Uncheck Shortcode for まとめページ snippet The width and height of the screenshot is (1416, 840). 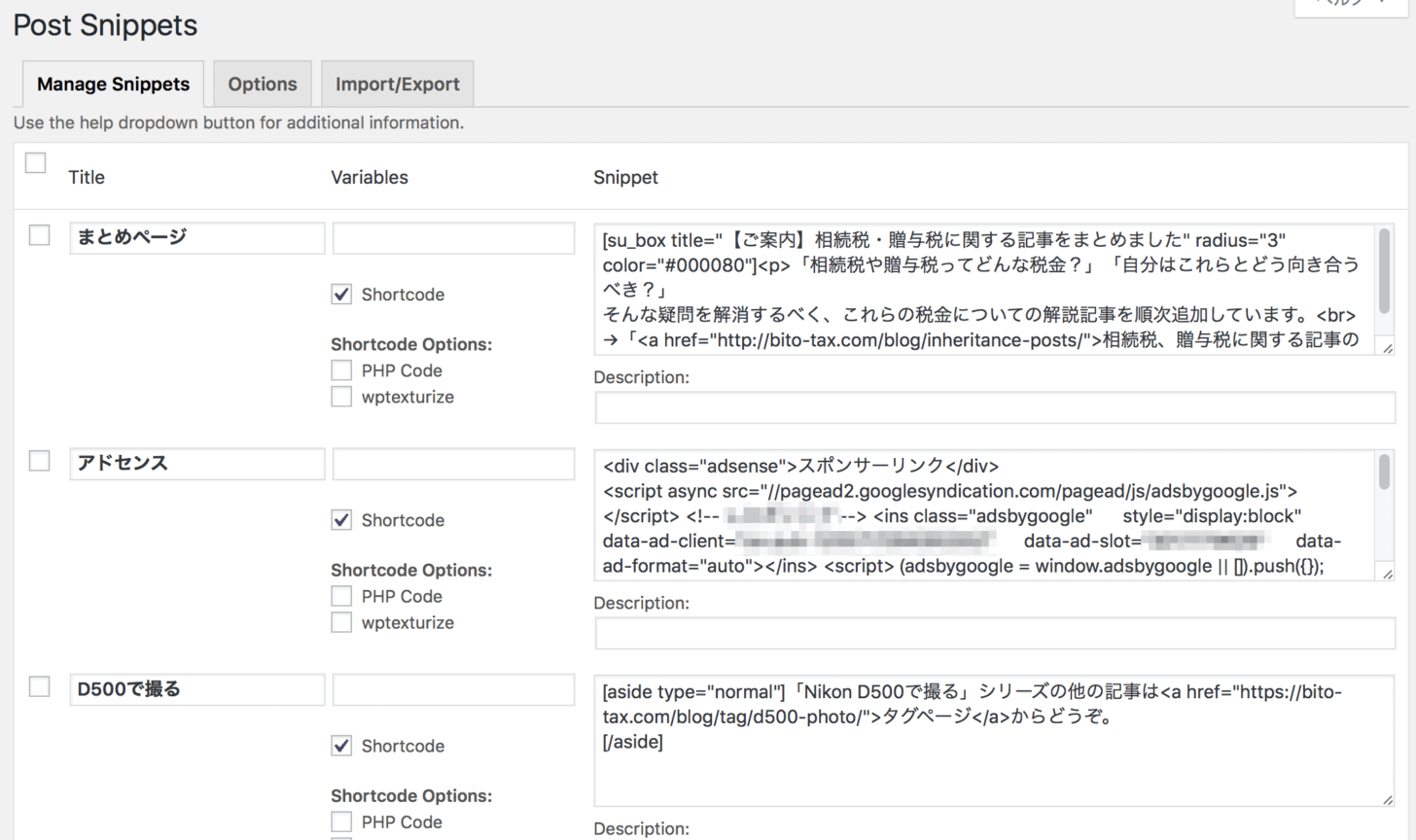click(x=341, y=295)
